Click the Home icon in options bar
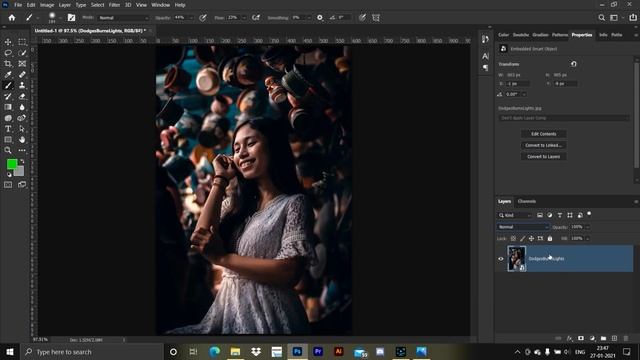The width and height of the screenshot is (640, 360). (12, 18)
